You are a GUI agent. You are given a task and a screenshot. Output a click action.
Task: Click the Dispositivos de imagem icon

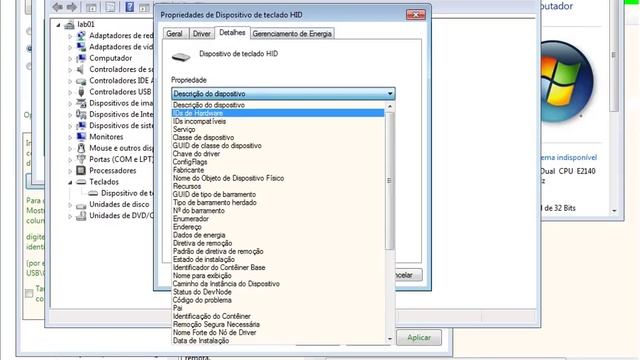(x=81, y=103)
